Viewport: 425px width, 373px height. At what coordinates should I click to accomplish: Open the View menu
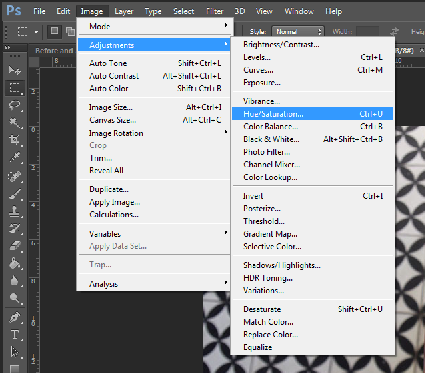[264, 11]
